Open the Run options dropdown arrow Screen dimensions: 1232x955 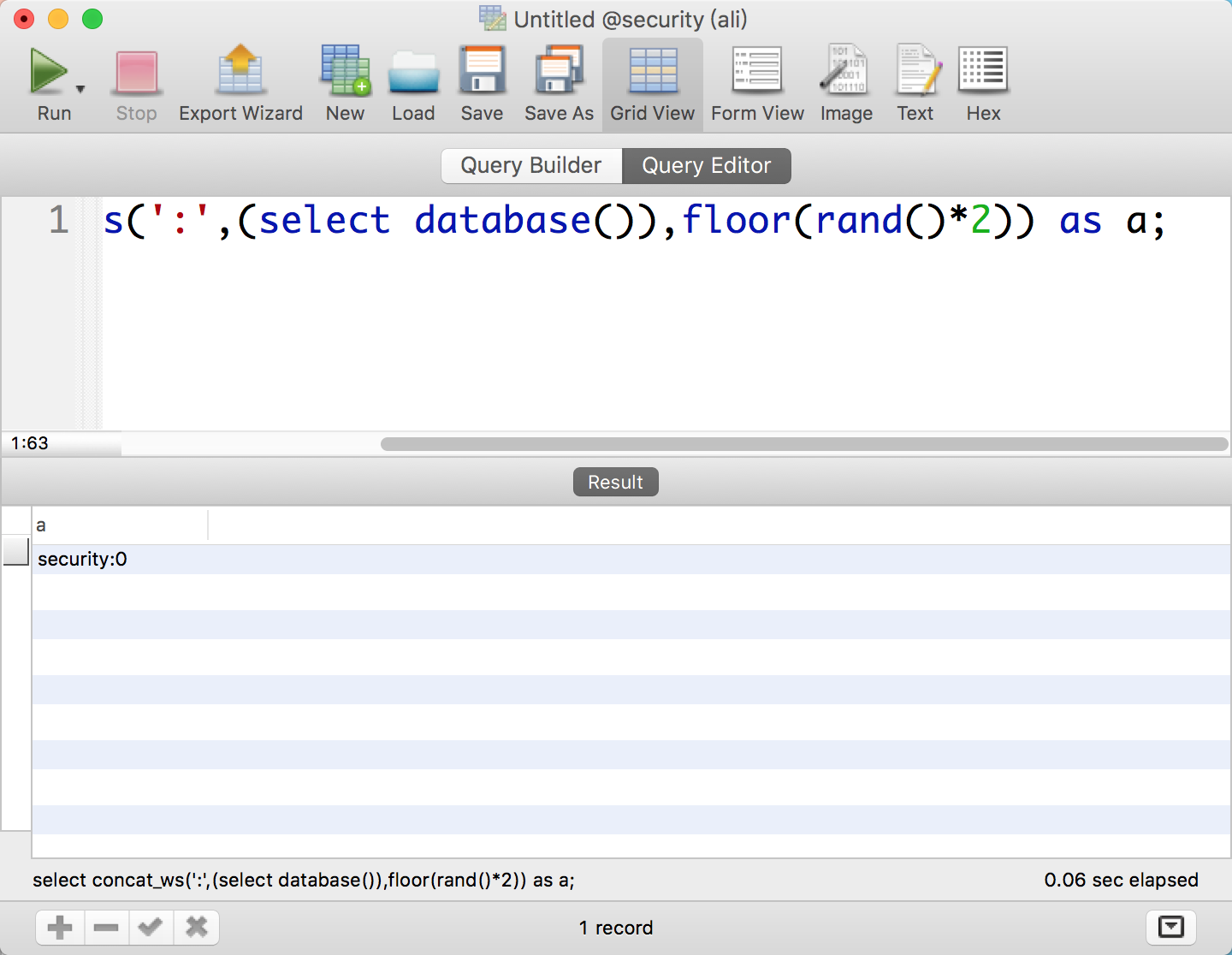pos(80,89)
